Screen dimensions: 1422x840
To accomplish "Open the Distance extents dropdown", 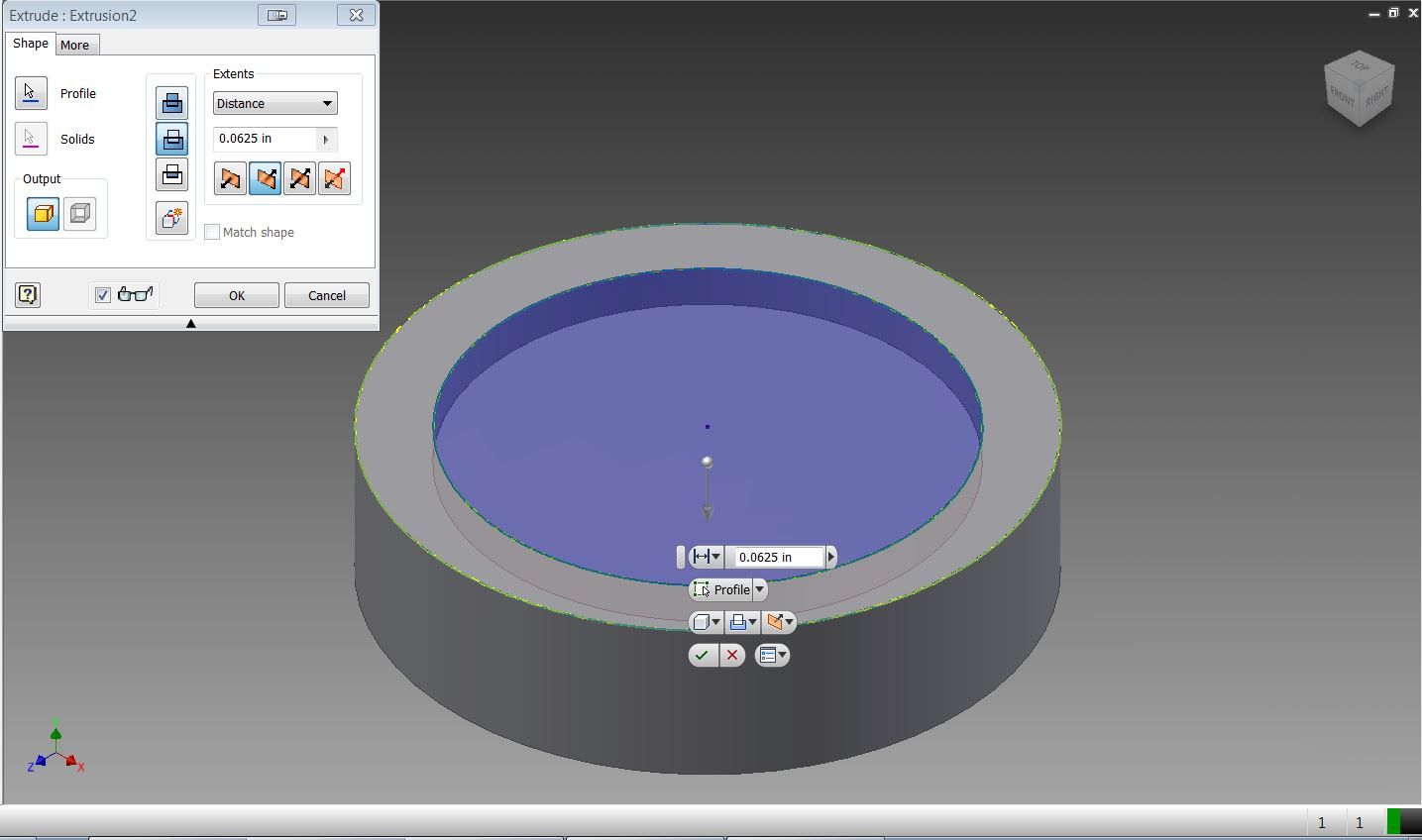I will click(x=327, y=103).
